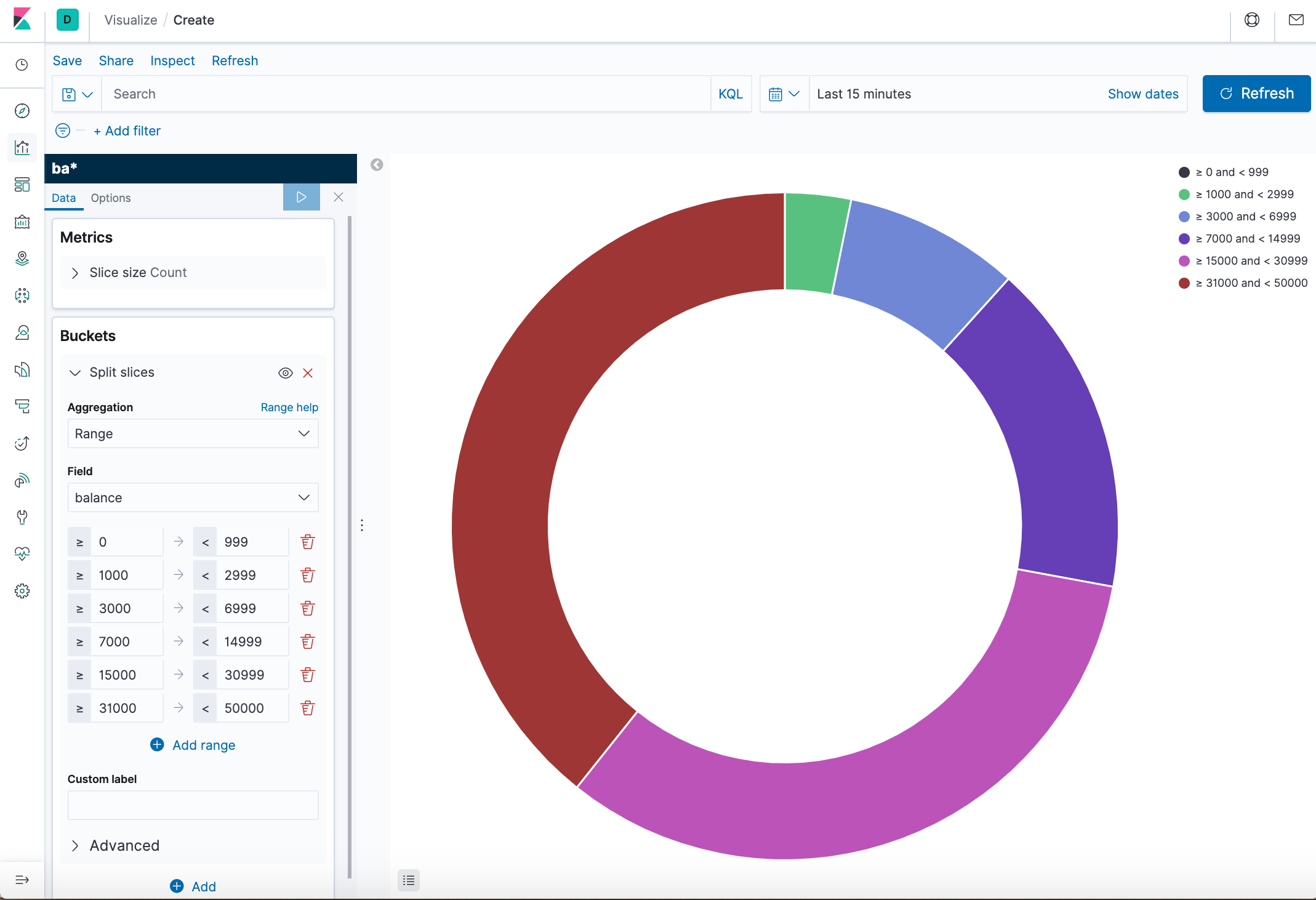The image size is (1316, 900).
Task: Open Management gear icon in sidebar
Action: 22,591
